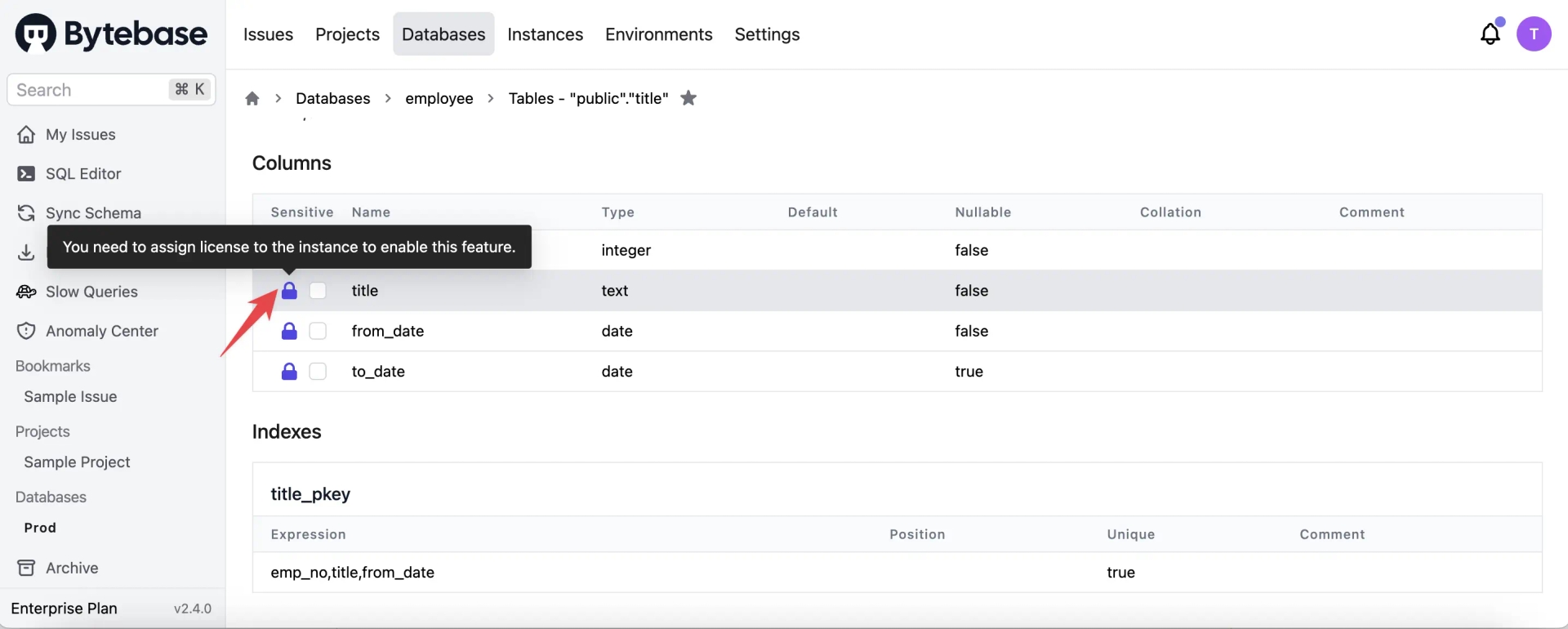Click the Slow Queries turtle icon
The height and width of the screenshot is (629, 1568).
(26, 292)
